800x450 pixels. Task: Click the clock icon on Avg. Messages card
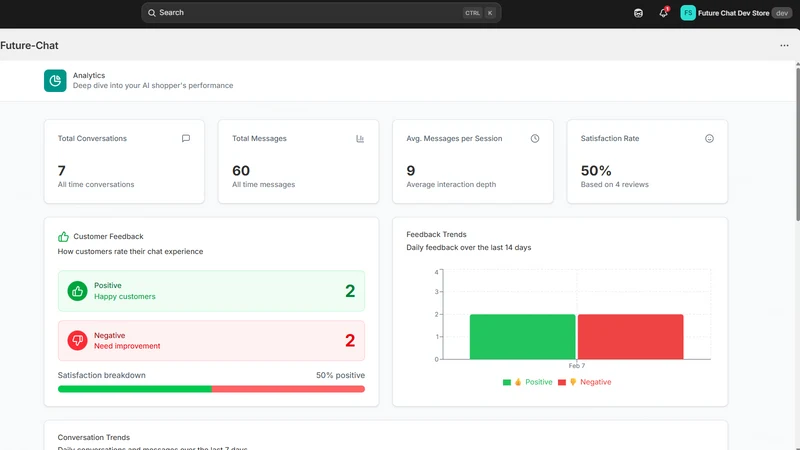point(535,138)
